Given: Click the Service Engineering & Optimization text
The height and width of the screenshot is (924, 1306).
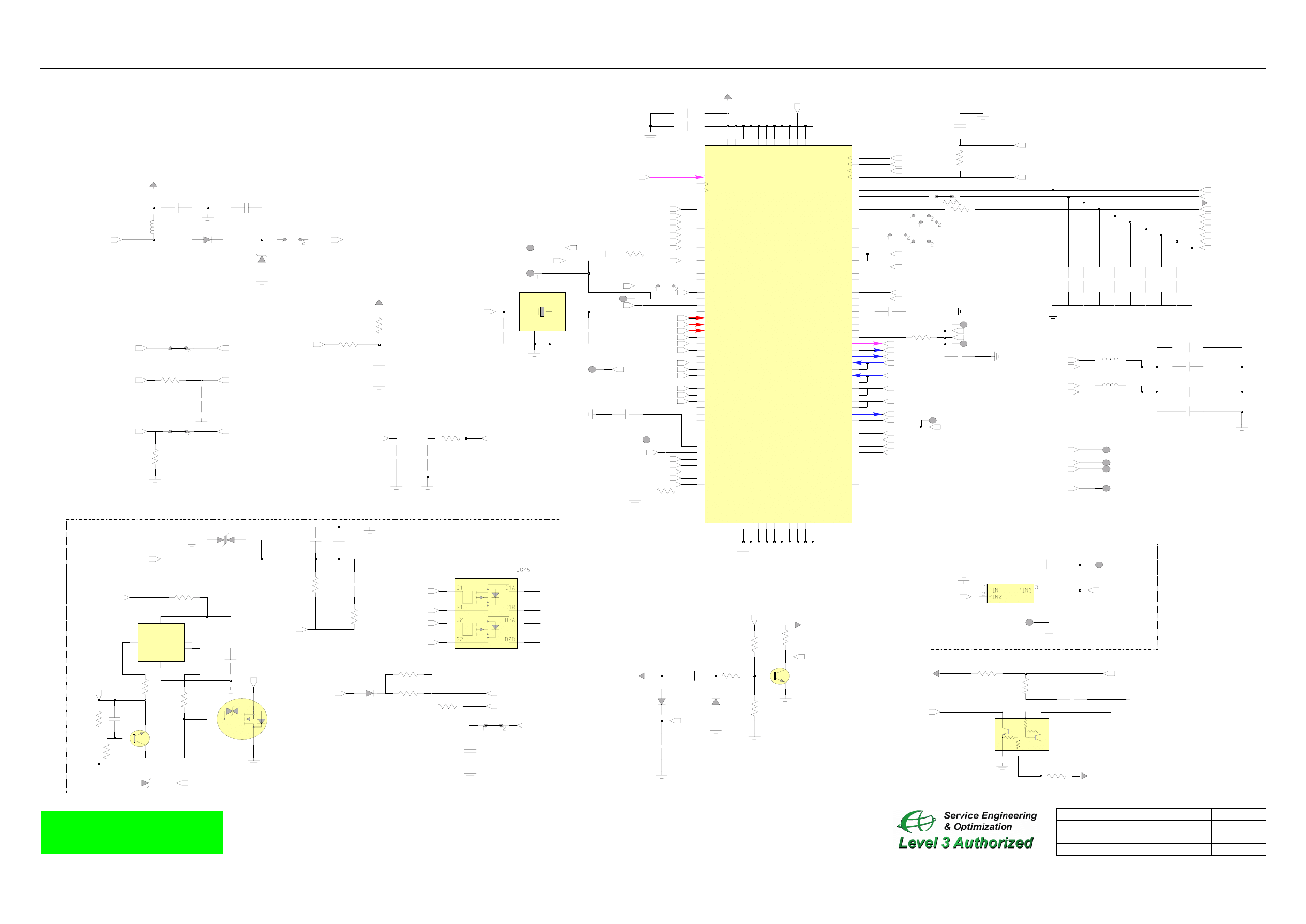Looking at the screenshot, I should (990, 821).
